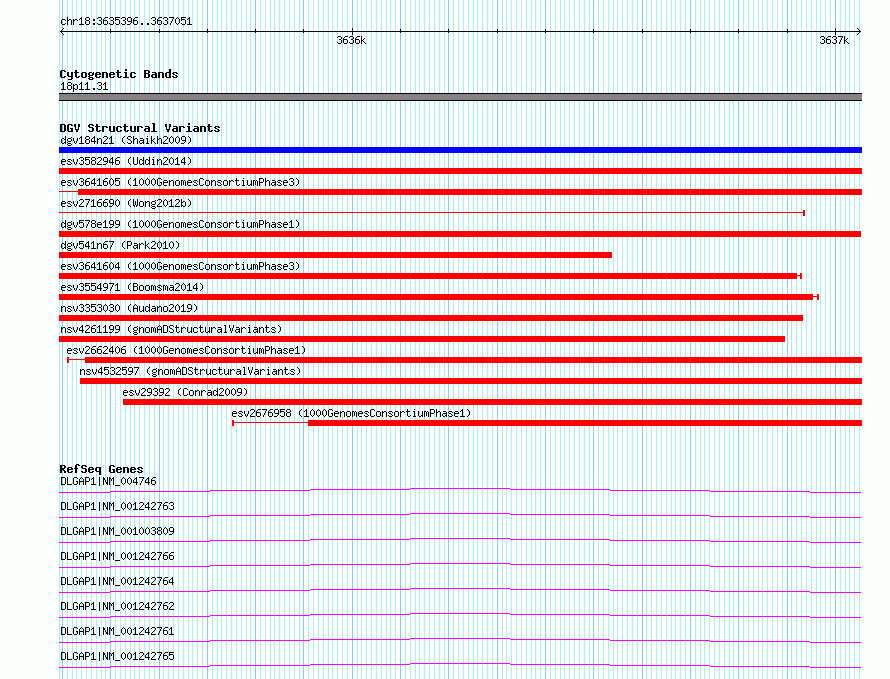The image size is (890, 679).
Task: Select the red esv29392 variant bar
Action: point(493,402)
